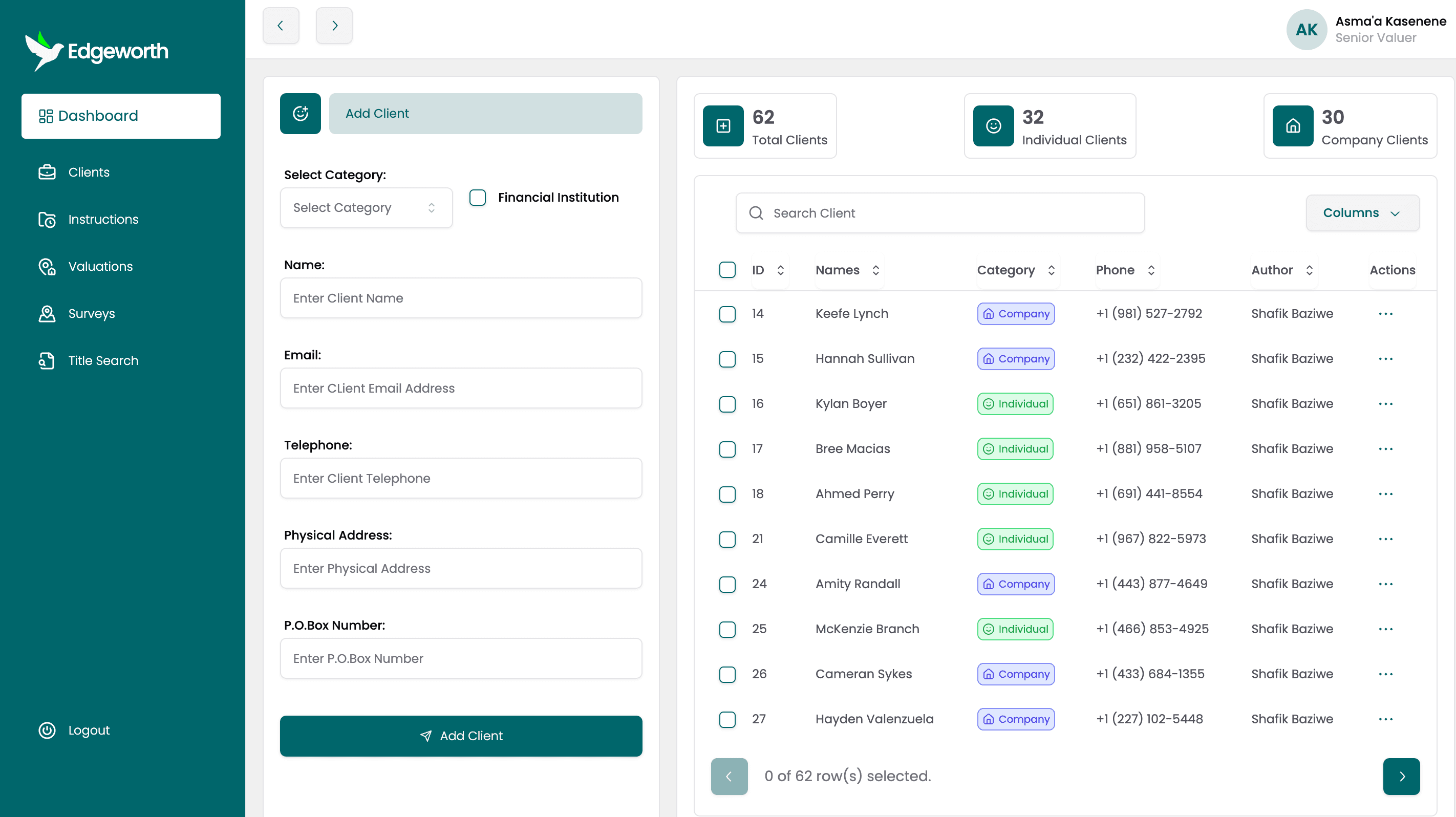Check the select-all rows checkbox
Screen dimensions: 1456x817
pyautogui.click(x=727, y=270)
